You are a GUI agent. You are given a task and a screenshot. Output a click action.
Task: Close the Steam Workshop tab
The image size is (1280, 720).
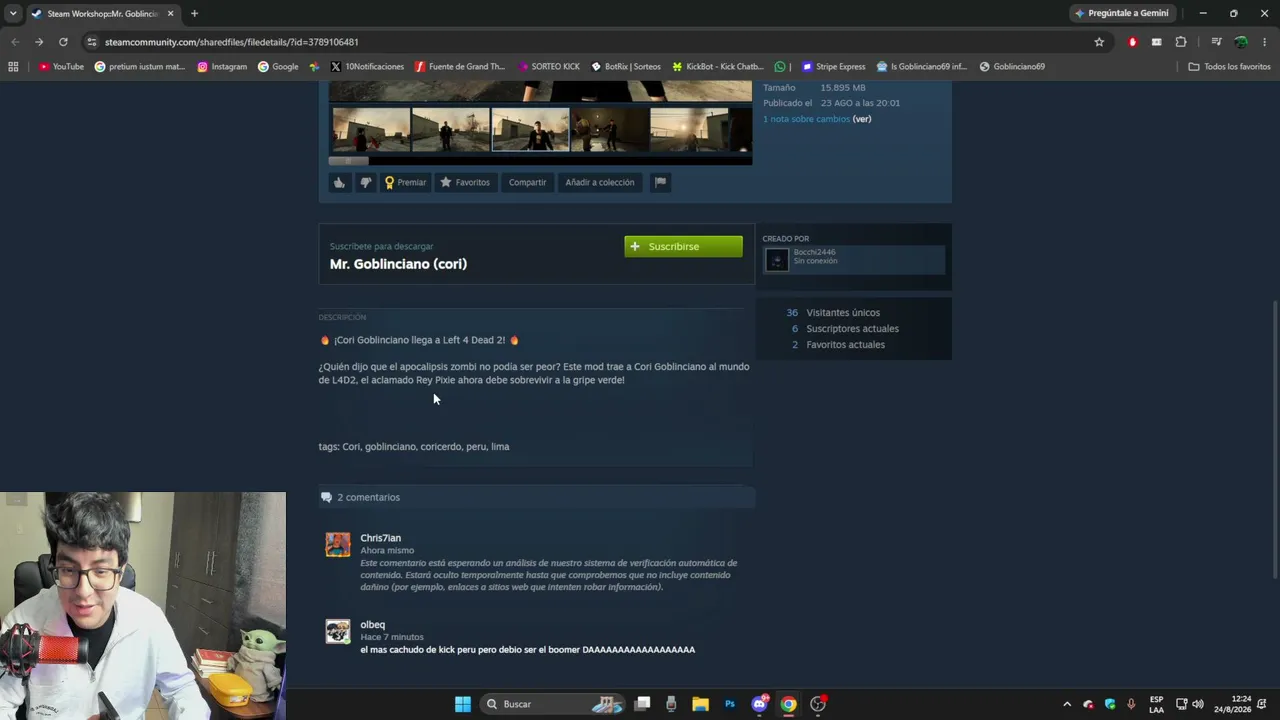pos(170,14)
